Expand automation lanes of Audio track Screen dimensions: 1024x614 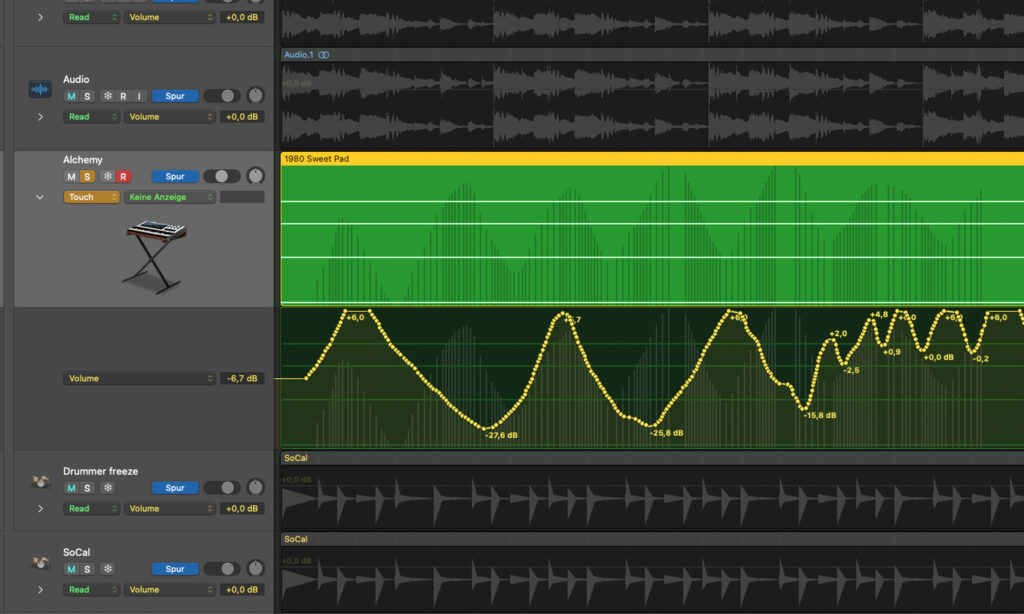[x=40, y=117]
